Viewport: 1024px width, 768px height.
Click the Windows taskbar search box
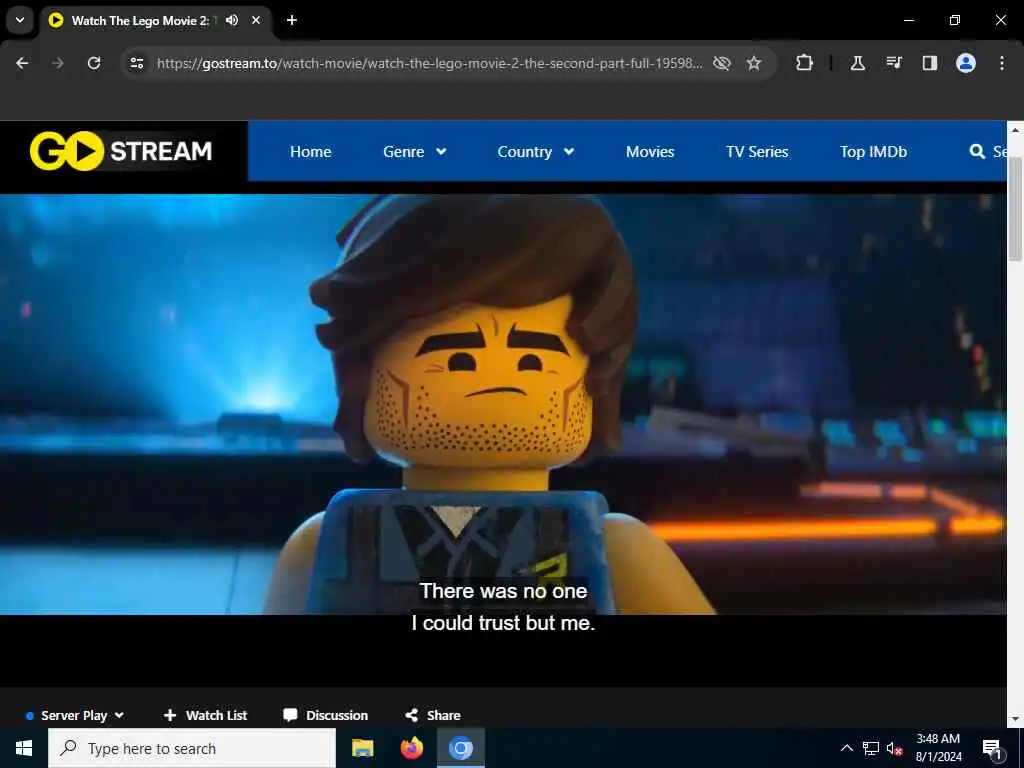tap(192, 748)
